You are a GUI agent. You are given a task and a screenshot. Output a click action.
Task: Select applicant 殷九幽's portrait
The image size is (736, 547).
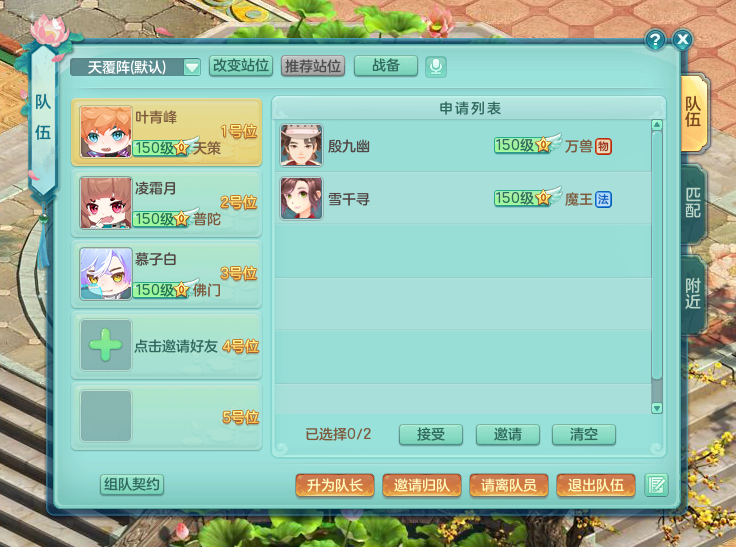click(301, 146)
